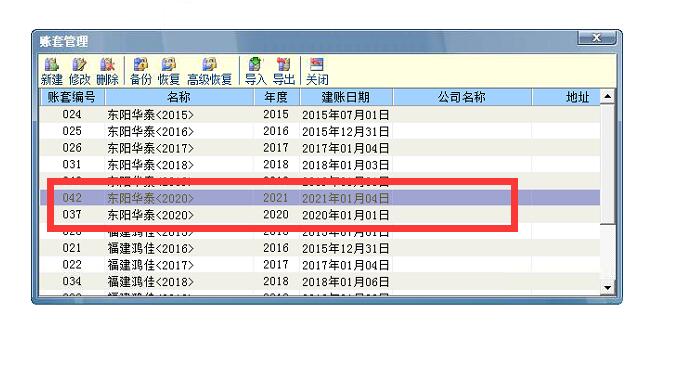
Task: Select the highlighted row numbered 042
Action: 319,198
